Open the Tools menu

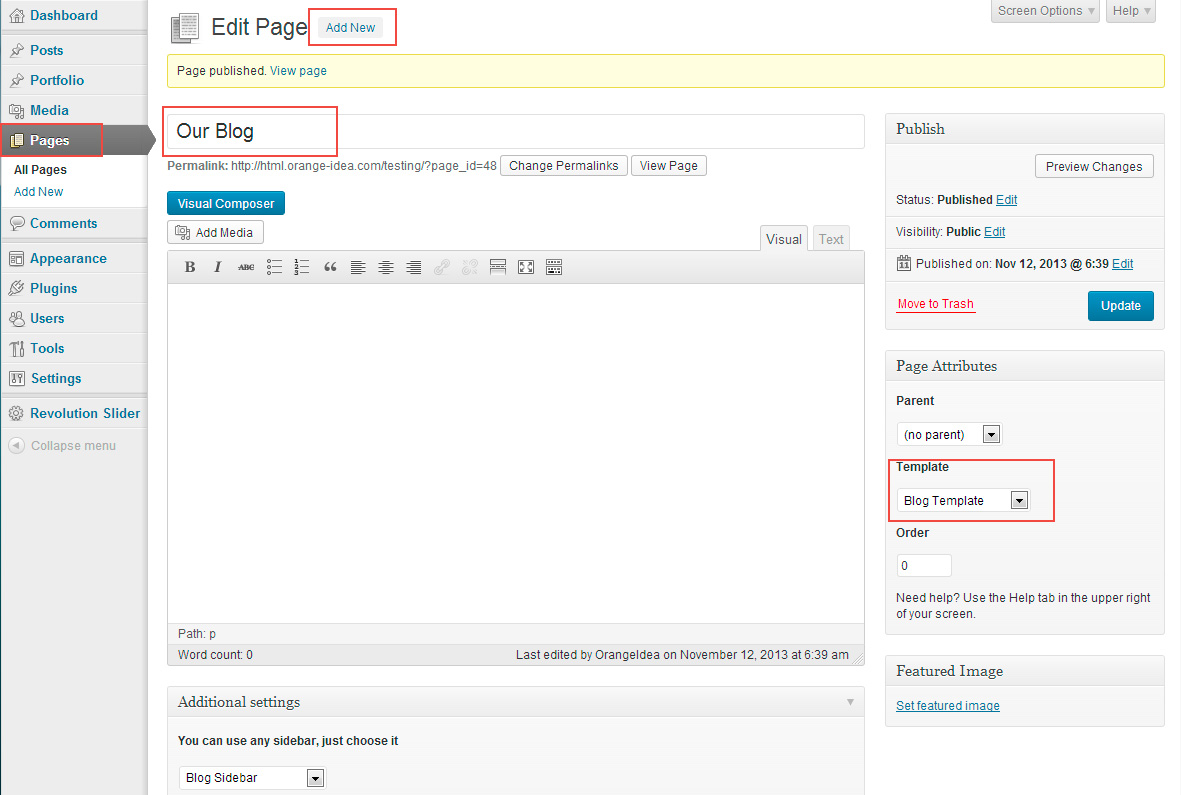coord(74,349)
